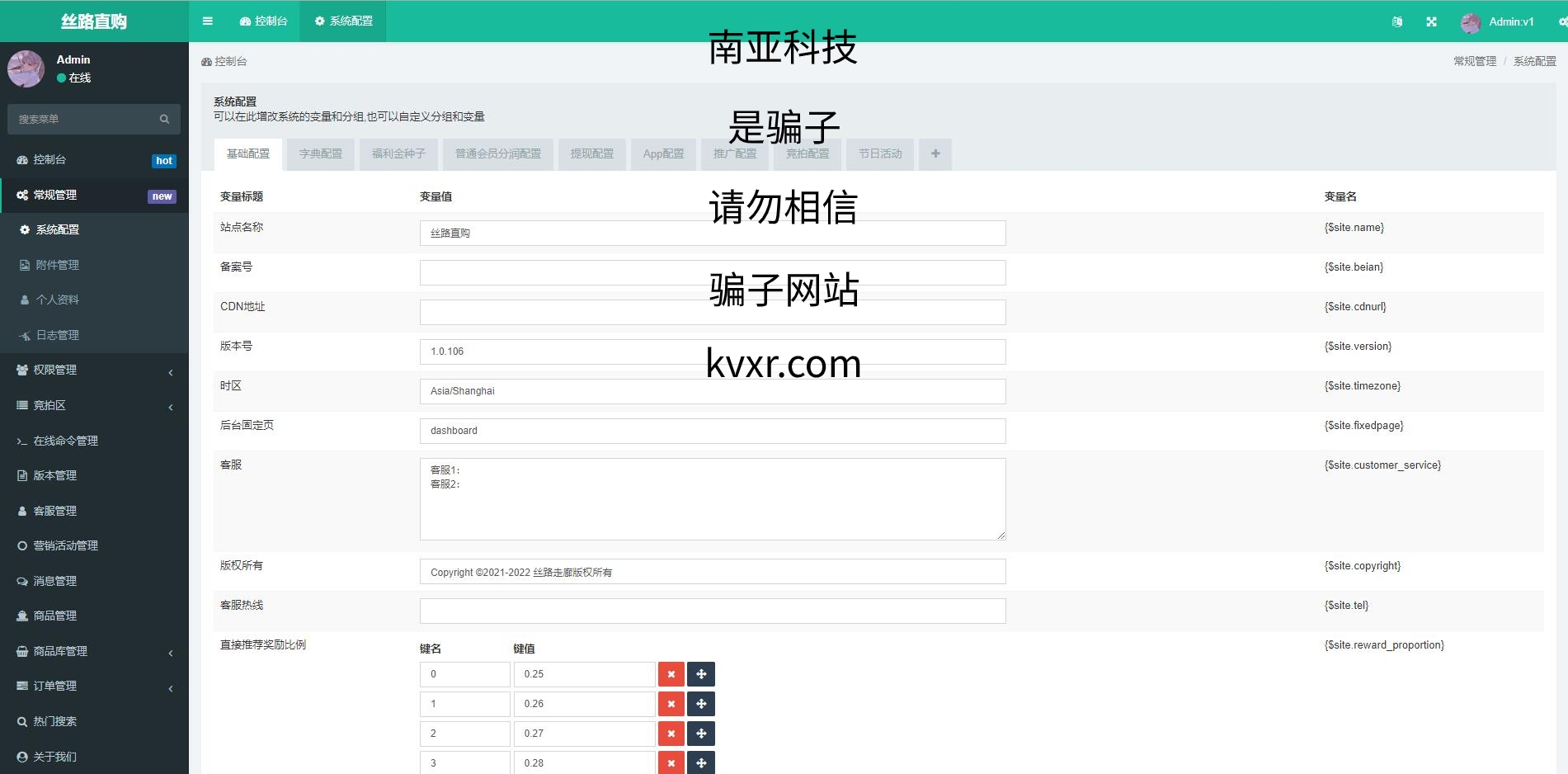This screenshot has height=774, width=1568.
Task: Switch to the 普通会员分润配置 tab
Action: pos(498,154)
